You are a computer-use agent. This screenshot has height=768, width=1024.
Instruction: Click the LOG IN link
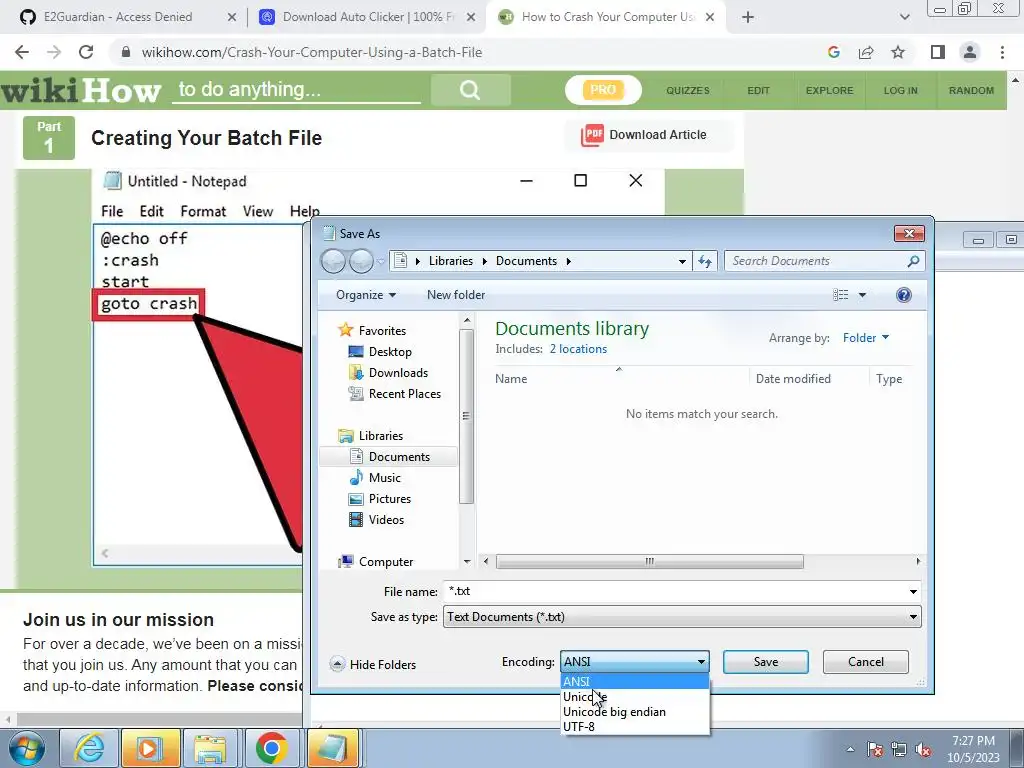click(901, 90)
